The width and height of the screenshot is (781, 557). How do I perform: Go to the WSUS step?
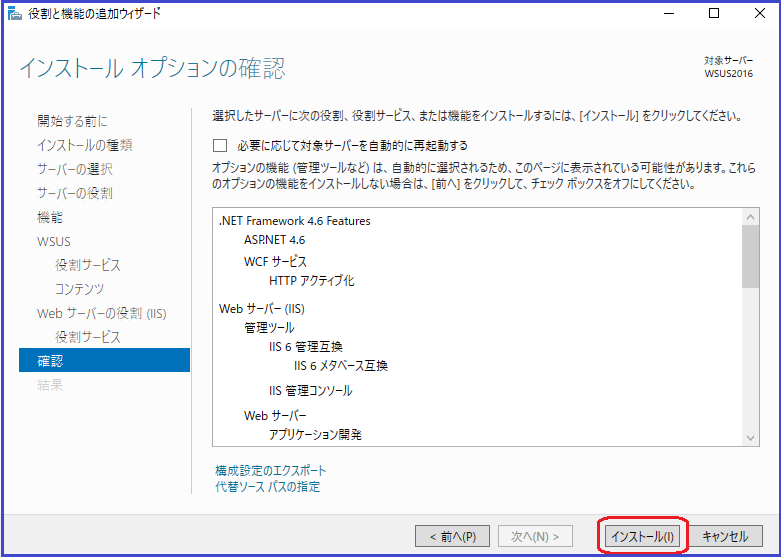pyautogui.click(x=54, y=242)
